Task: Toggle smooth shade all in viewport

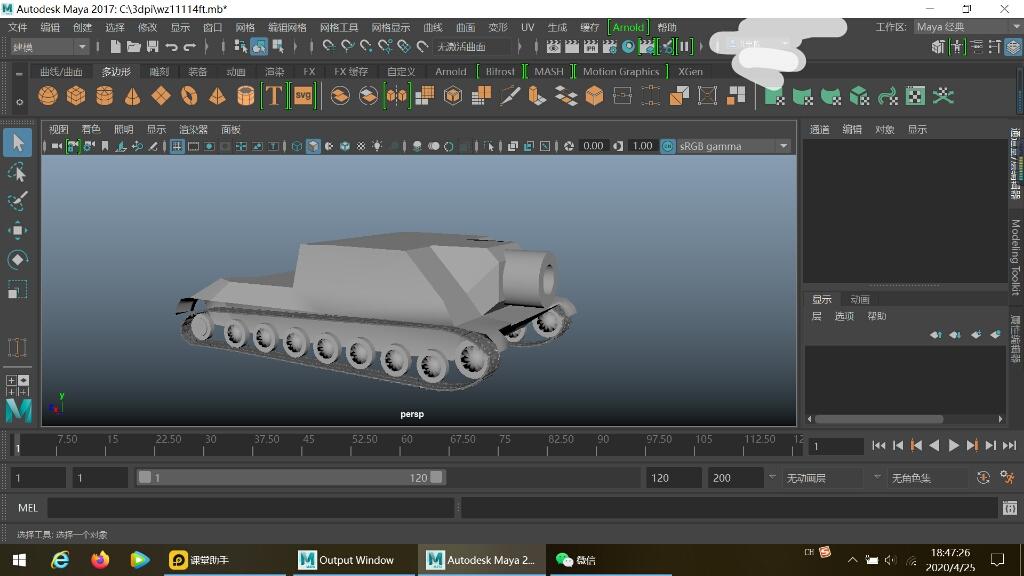Action: (x=313, y=146)
